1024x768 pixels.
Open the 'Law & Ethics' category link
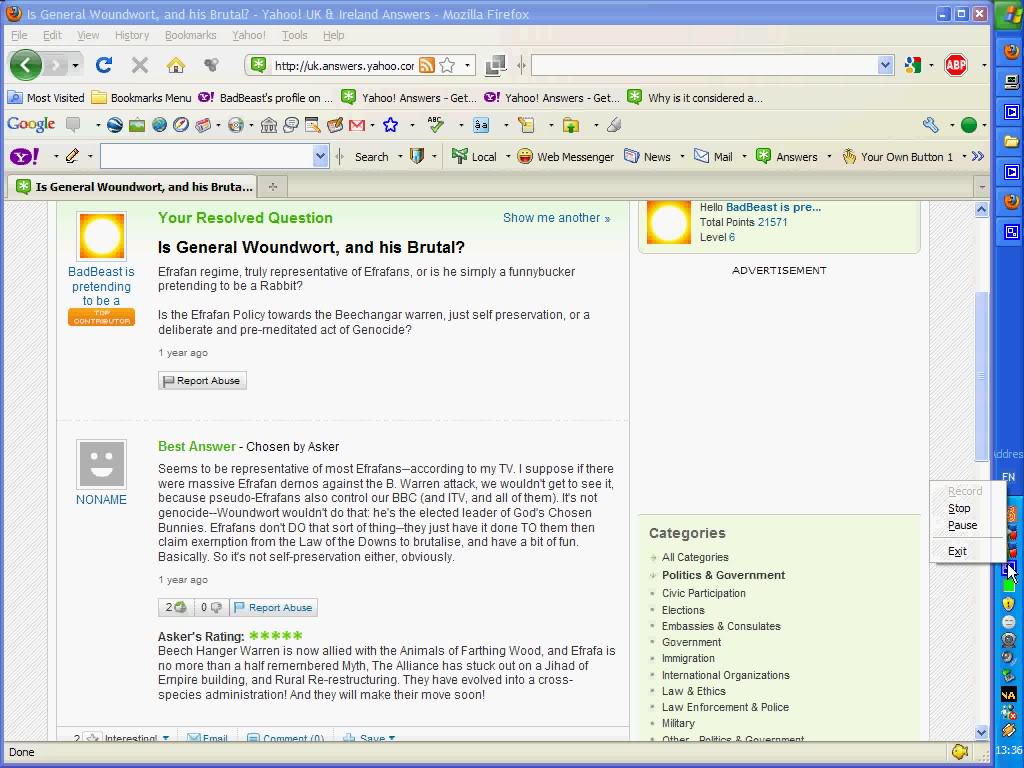tap(694, 691)
